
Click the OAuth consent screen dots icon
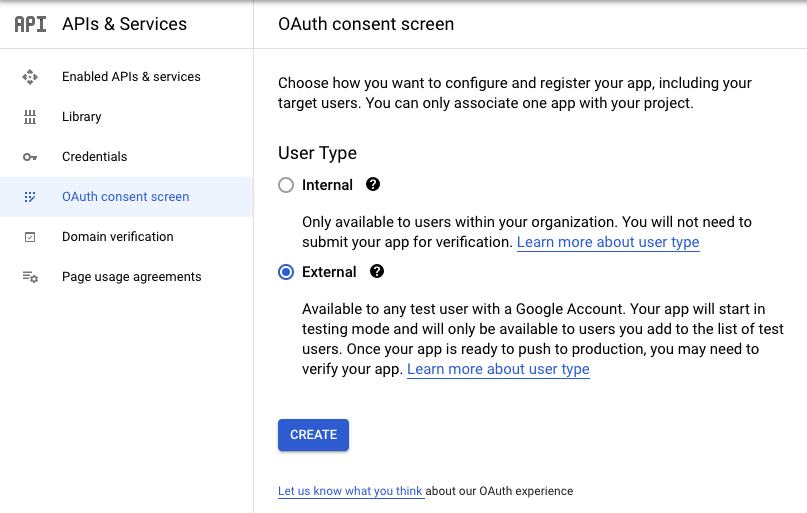30,197
